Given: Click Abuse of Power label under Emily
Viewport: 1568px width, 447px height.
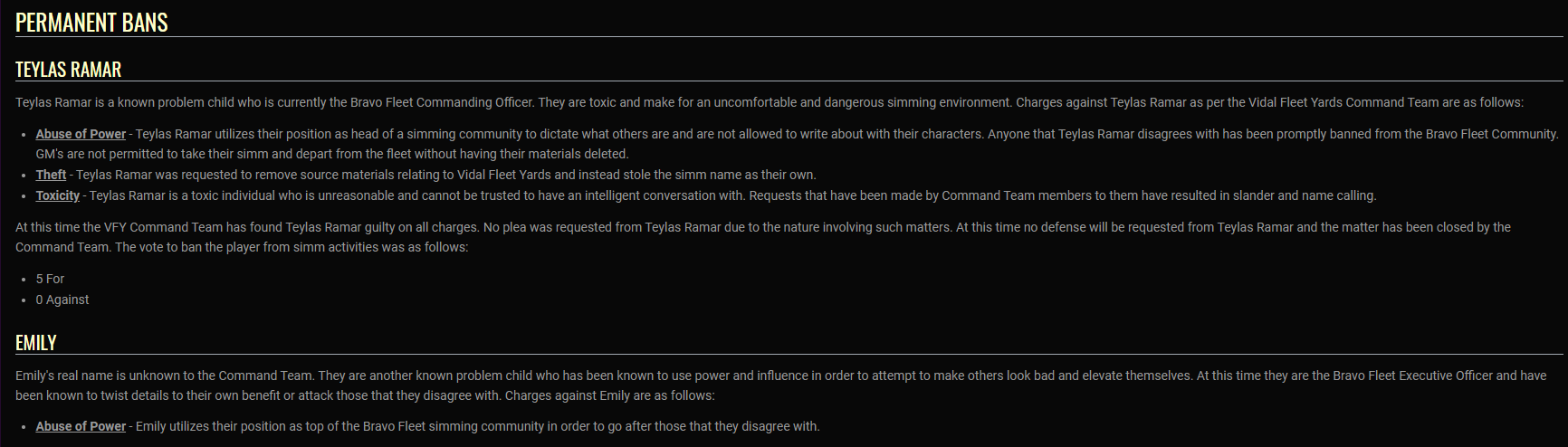Looking at the screenshot, I should (81, 426).
